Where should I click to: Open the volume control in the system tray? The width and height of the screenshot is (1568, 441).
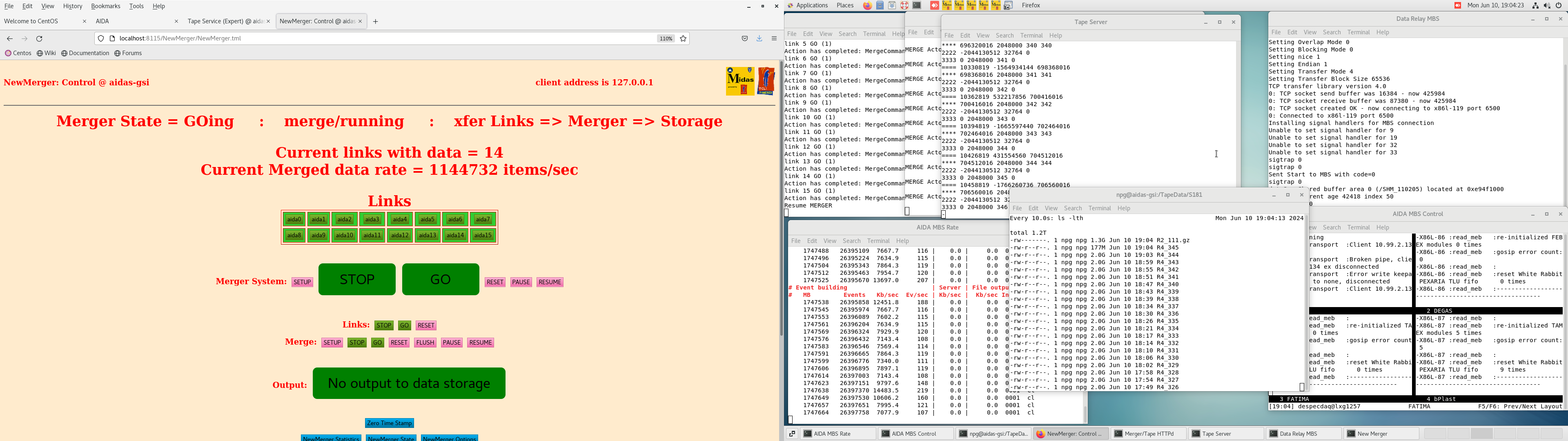click(x=1547, y=5)
